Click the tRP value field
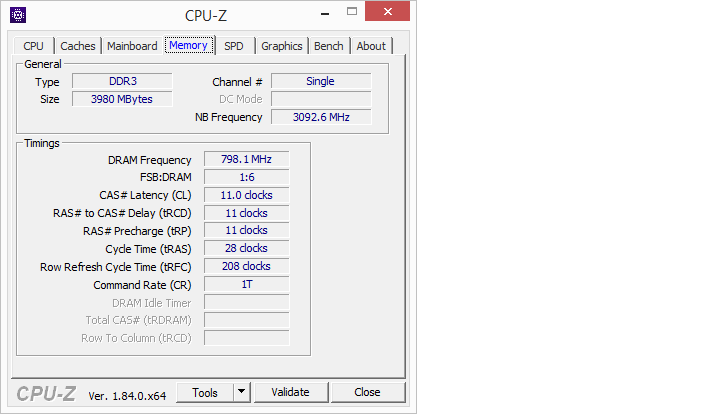 point(247,230)
